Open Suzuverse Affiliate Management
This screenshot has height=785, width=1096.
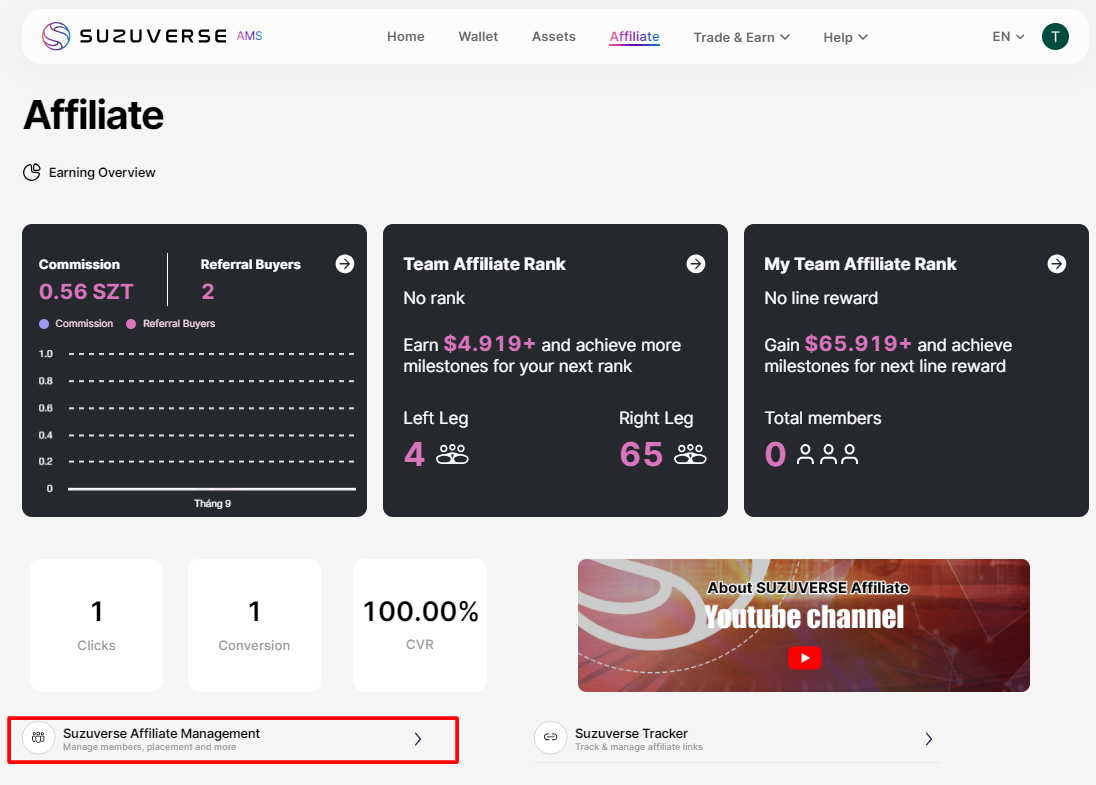point(232,739)
